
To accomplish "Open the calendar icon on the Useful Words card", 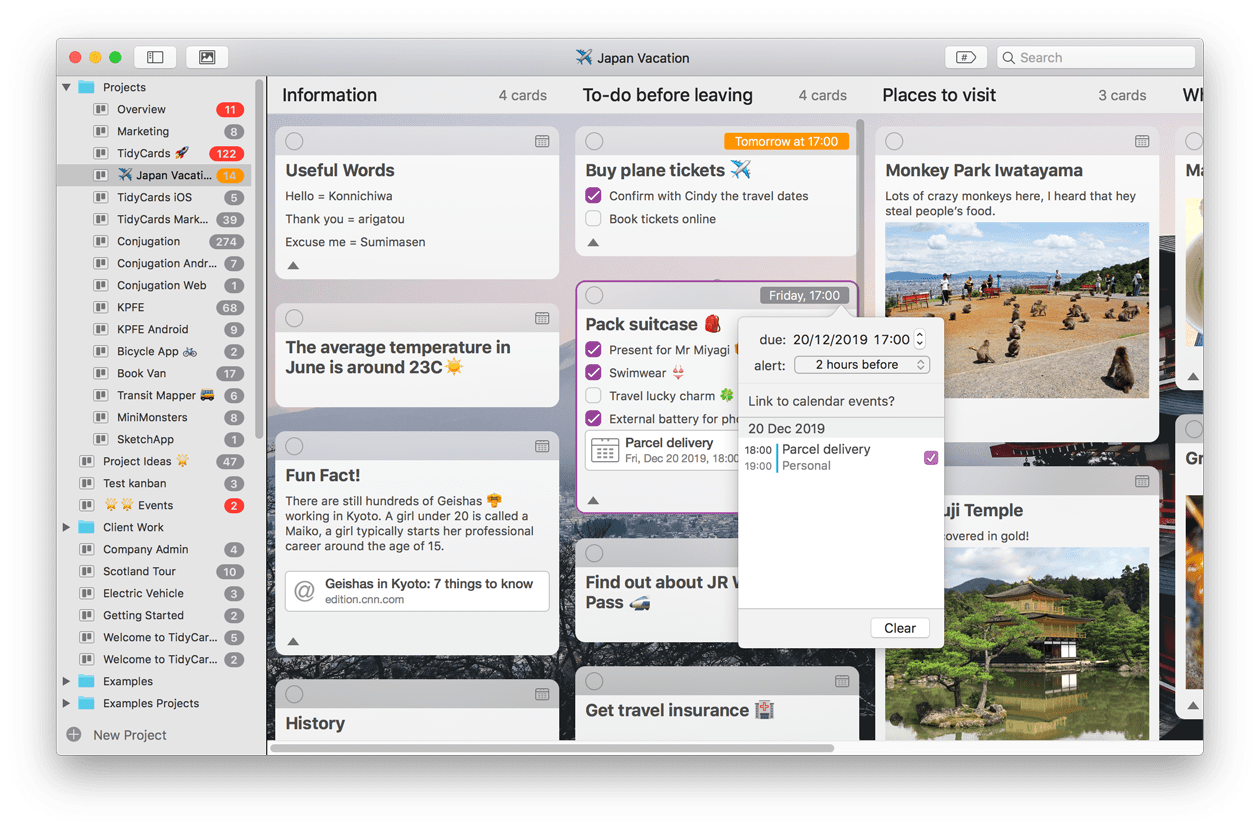I will 543,141.
